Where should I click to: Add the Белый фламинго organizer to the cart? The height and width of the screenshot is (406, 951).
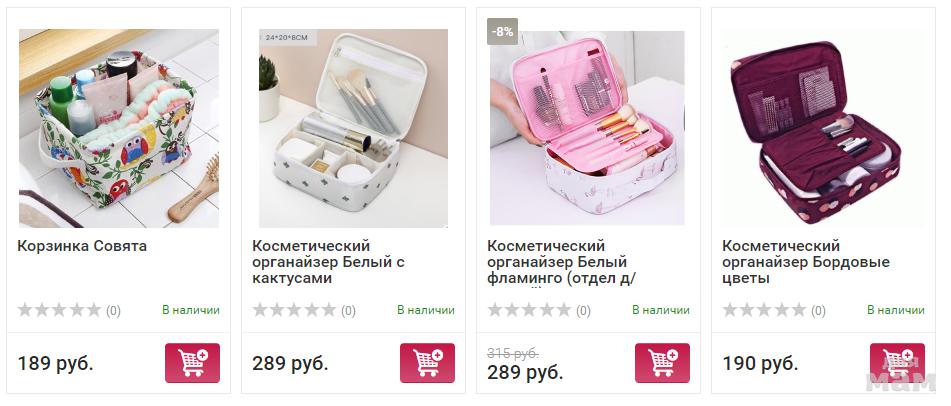(x=662, y=363)
